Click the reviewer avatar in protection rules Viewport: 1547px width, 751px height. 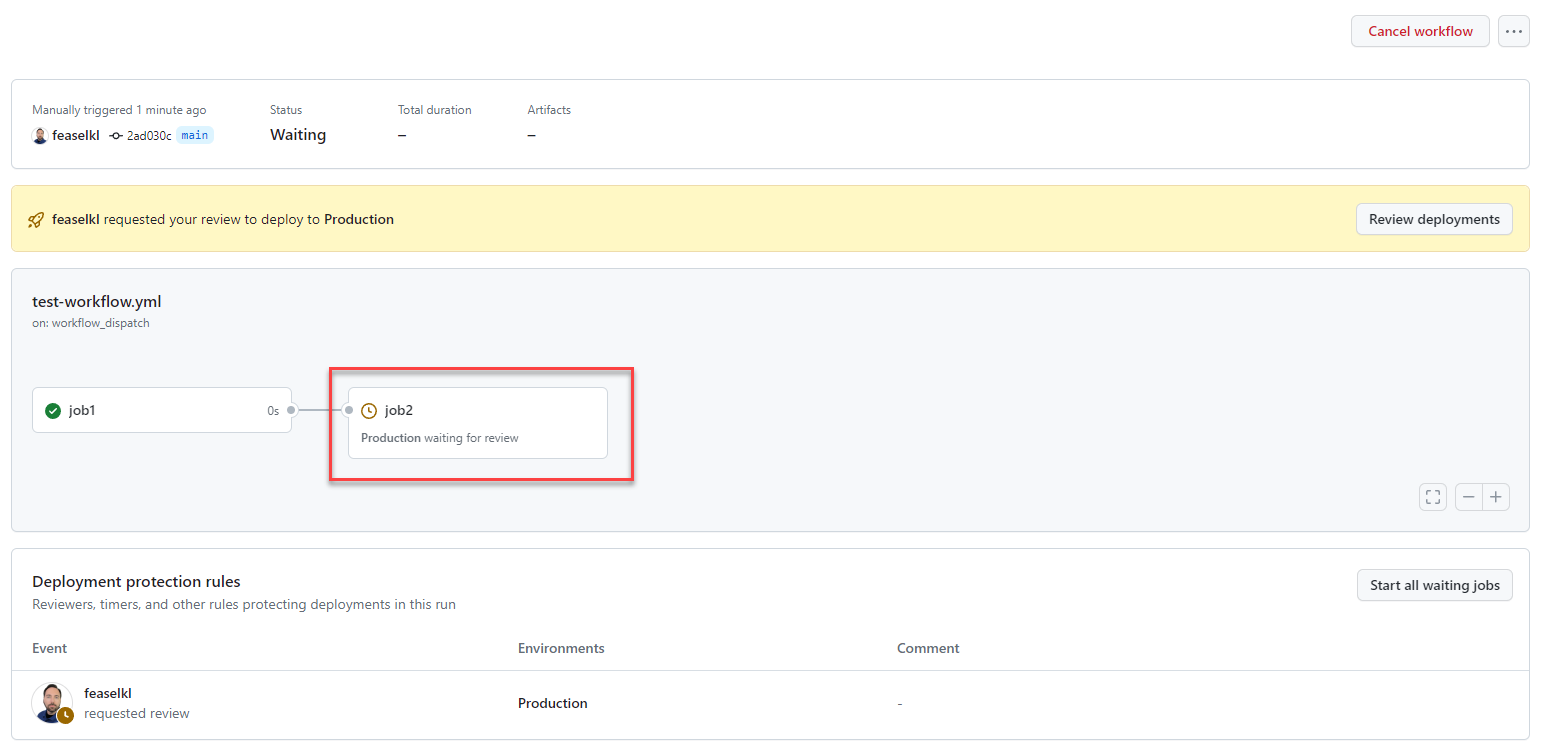pyautogui.click(x=50, y=702)
